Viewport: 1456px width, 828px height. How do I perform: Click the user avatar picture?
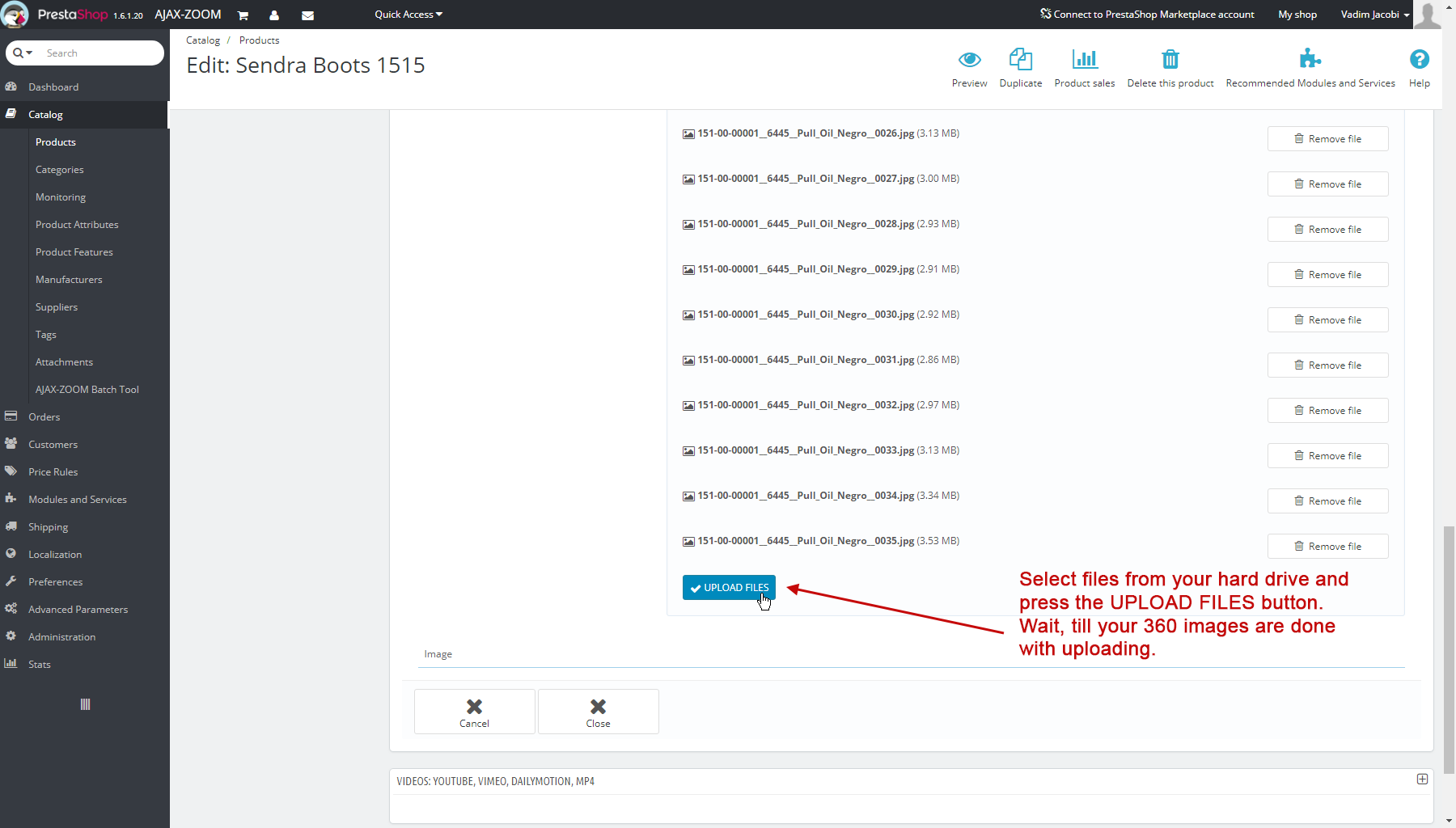coord(1428,15)
